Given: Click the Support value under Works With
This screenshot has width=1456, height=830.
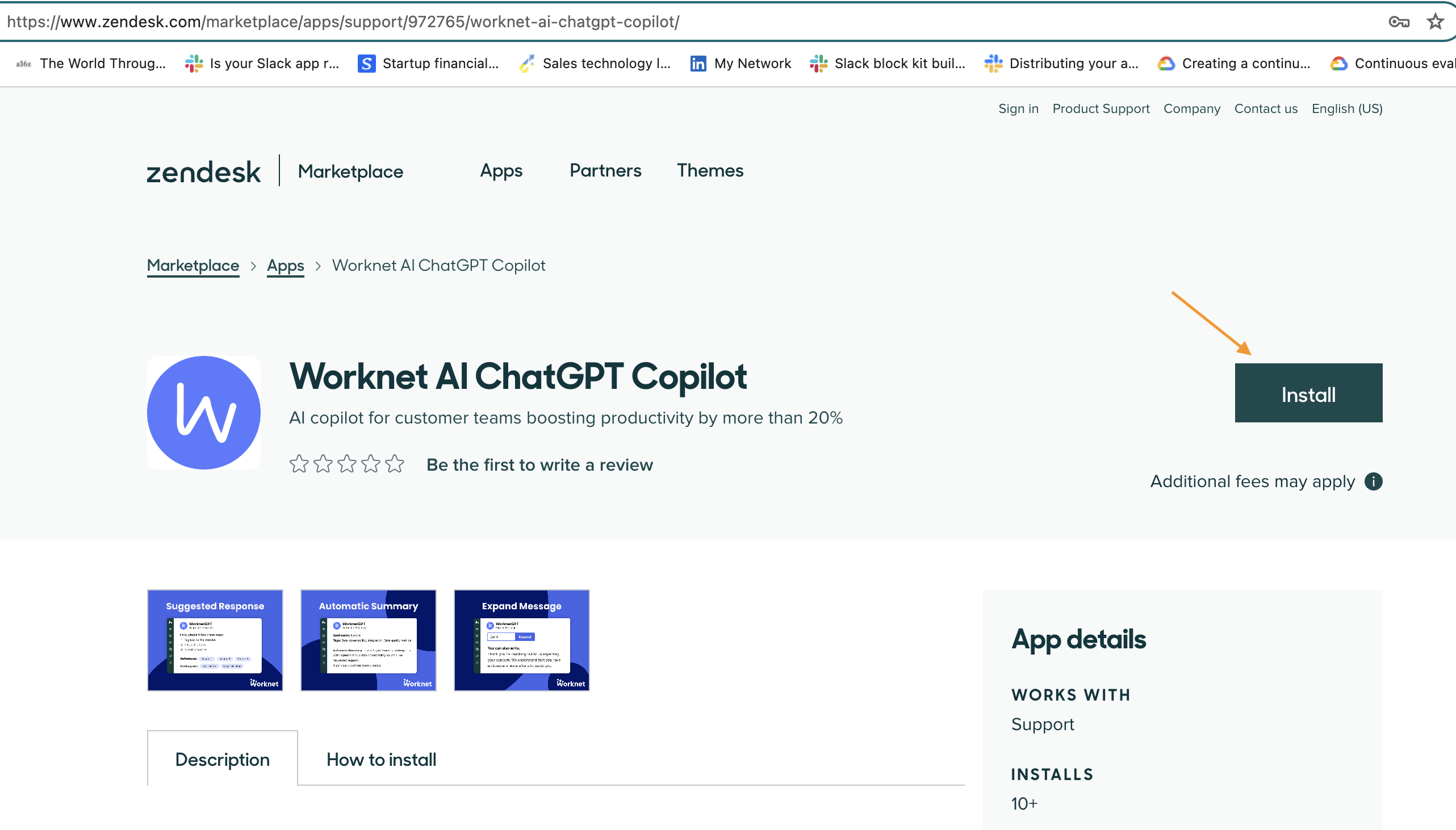Looking at the screenshot, I should [x=1043, y=724].
